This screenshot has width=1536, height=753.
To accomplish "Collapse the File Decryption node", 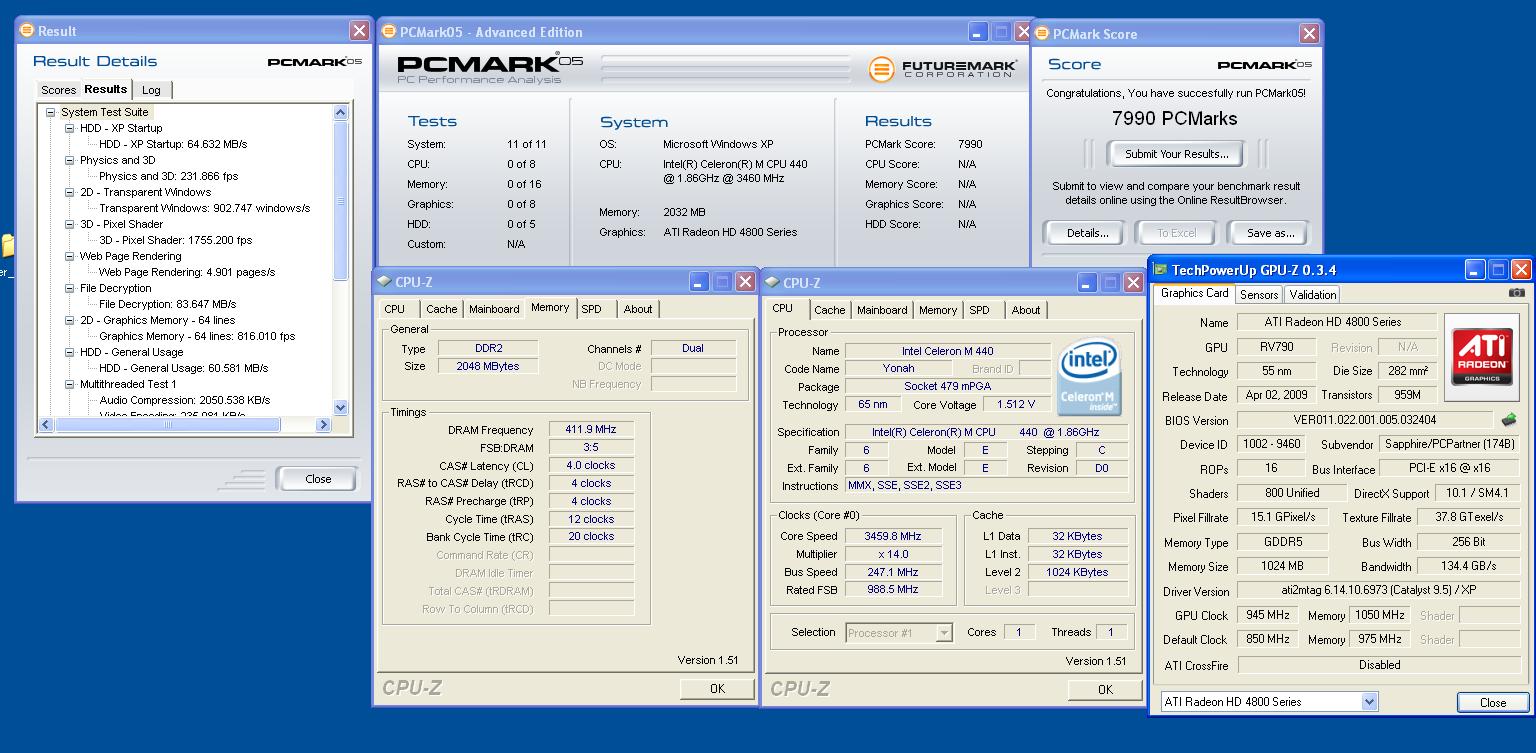I will pos(70,288).
